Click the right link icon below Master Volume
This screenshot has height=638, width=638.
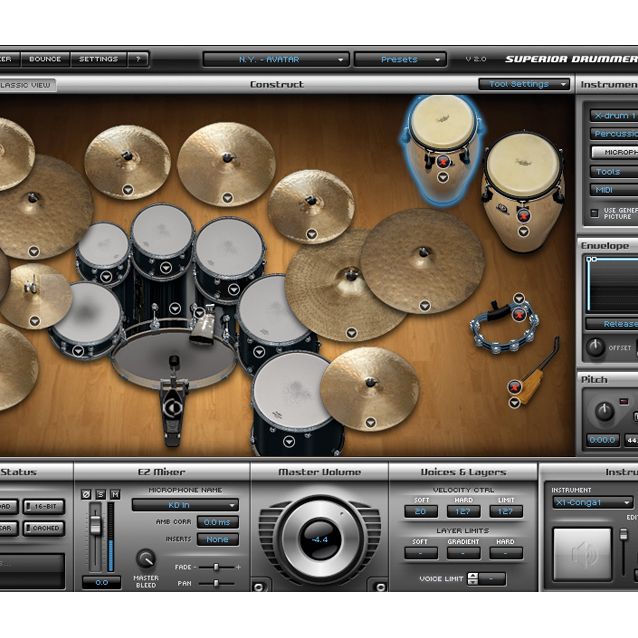(x=380, y=586)
